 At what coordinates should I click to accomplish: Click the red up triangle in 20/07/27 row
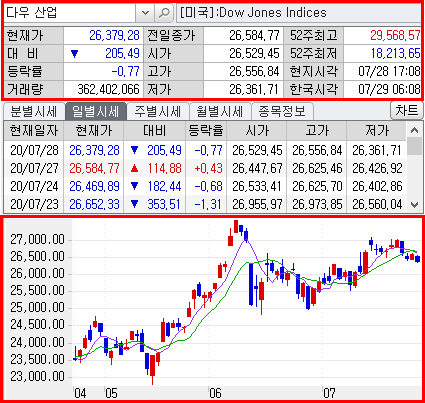pyautogui.click(x=134, y=168)
